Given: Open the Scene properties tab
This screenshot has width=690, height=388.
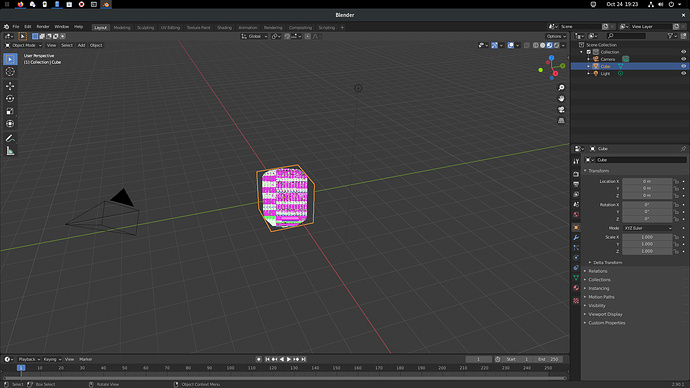Looking at the screenshot, I should (x=576, y=205).
